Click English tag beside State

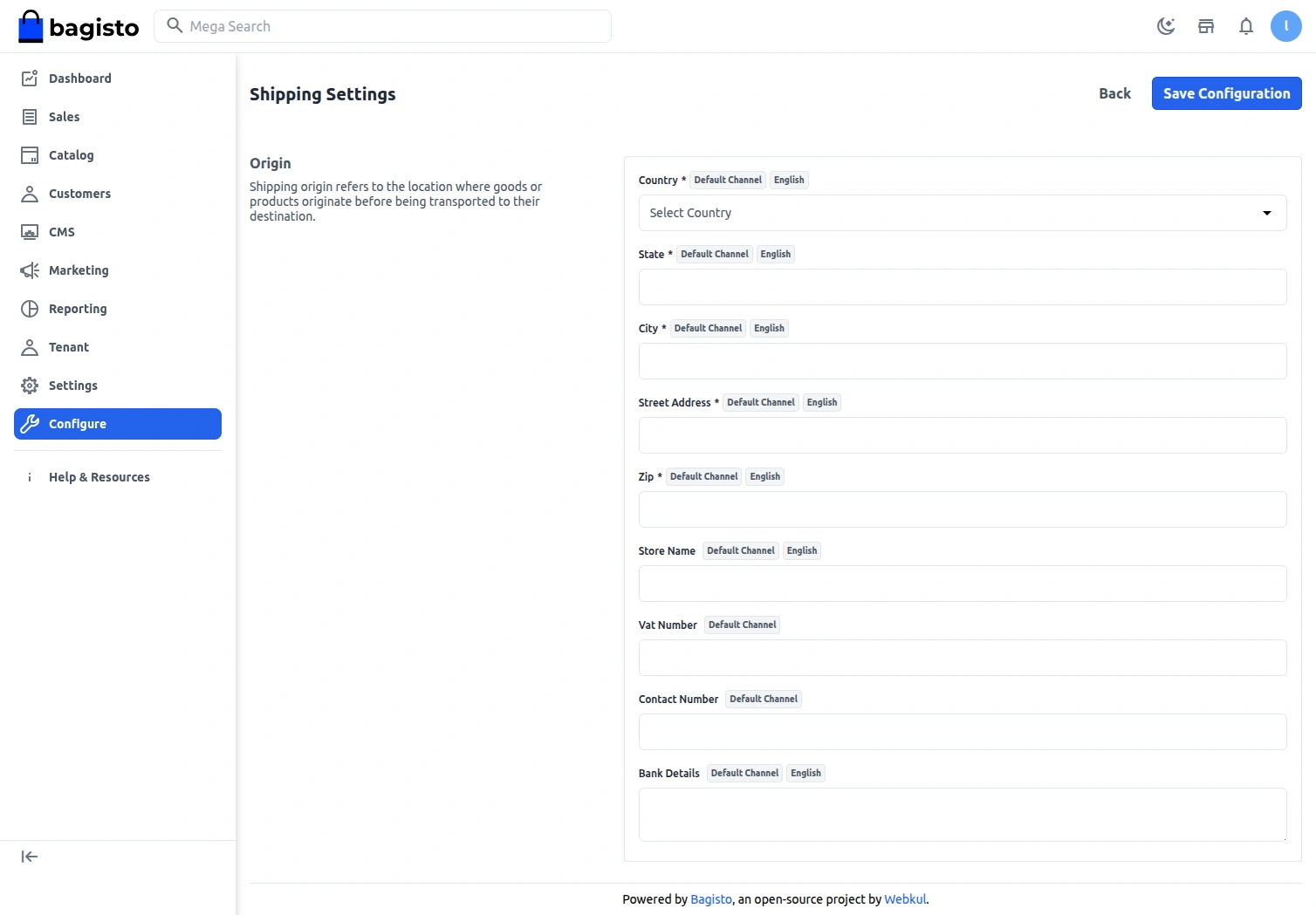coord(775,254)
